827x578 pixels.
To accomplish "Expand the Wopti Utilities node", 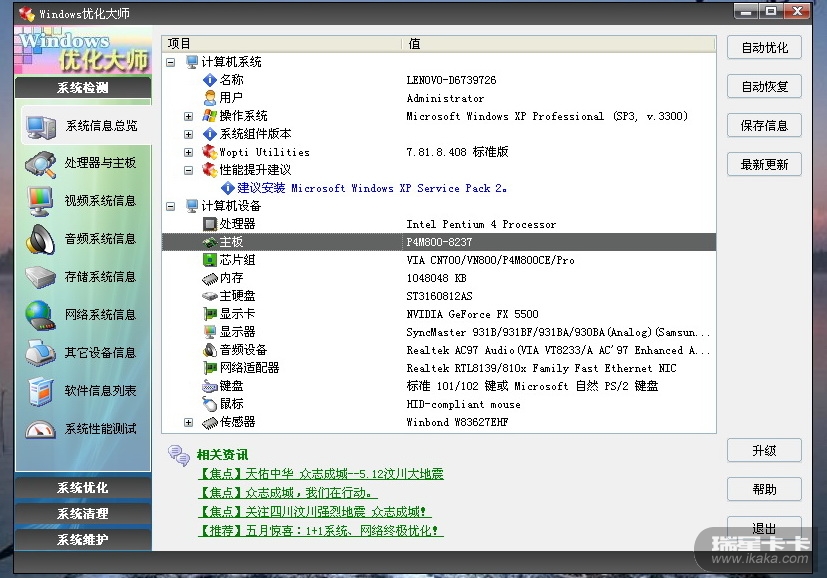I will (x=188, y=152).
